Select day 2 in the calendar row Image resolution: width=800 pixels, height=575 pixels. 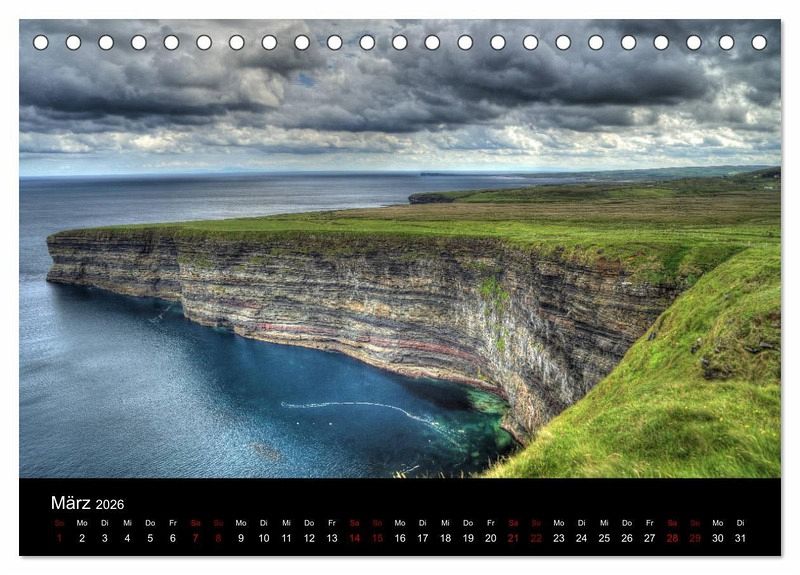(x=82, y=538)
